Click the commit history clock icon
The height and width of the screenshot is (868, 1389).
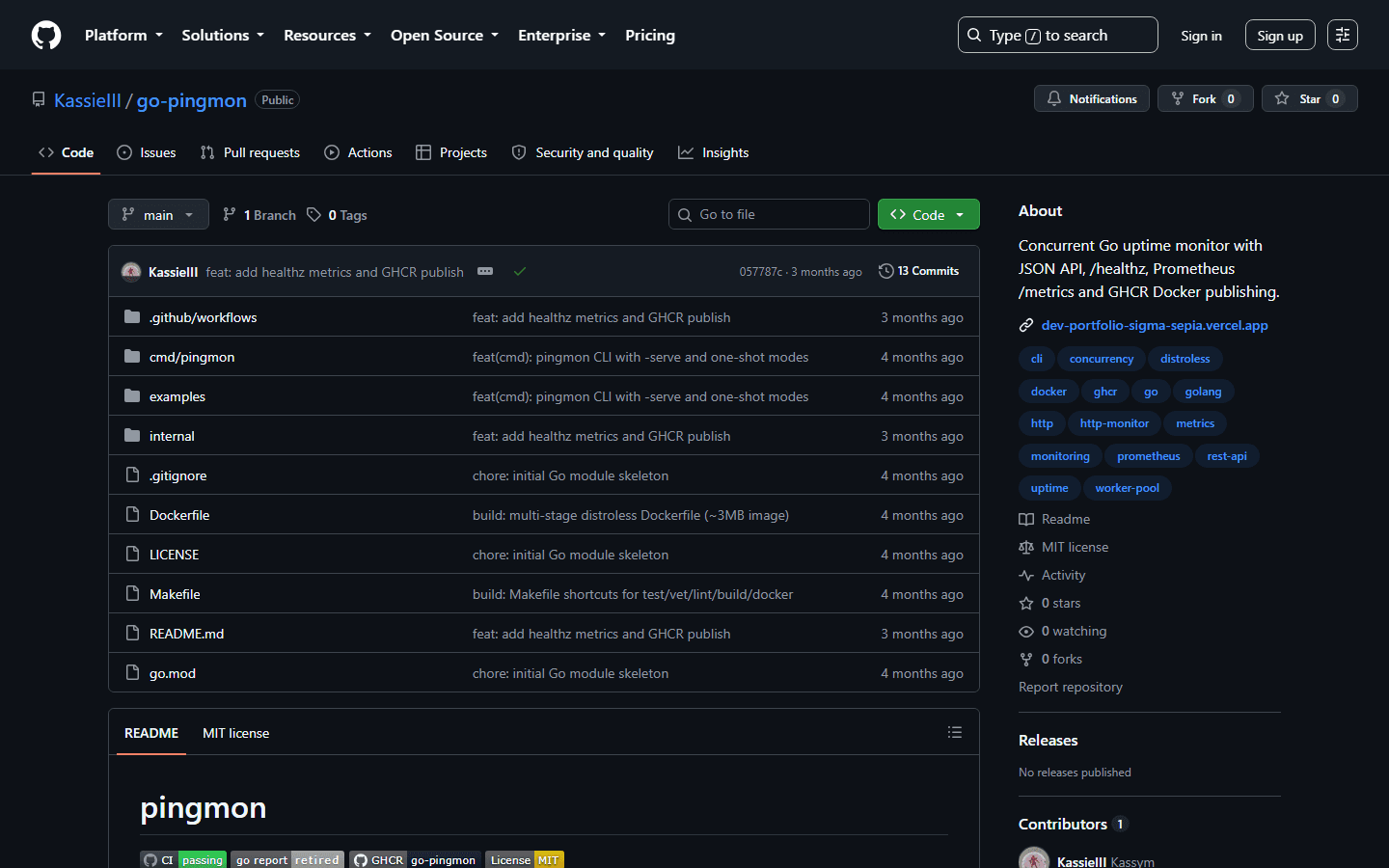point(885,271)
